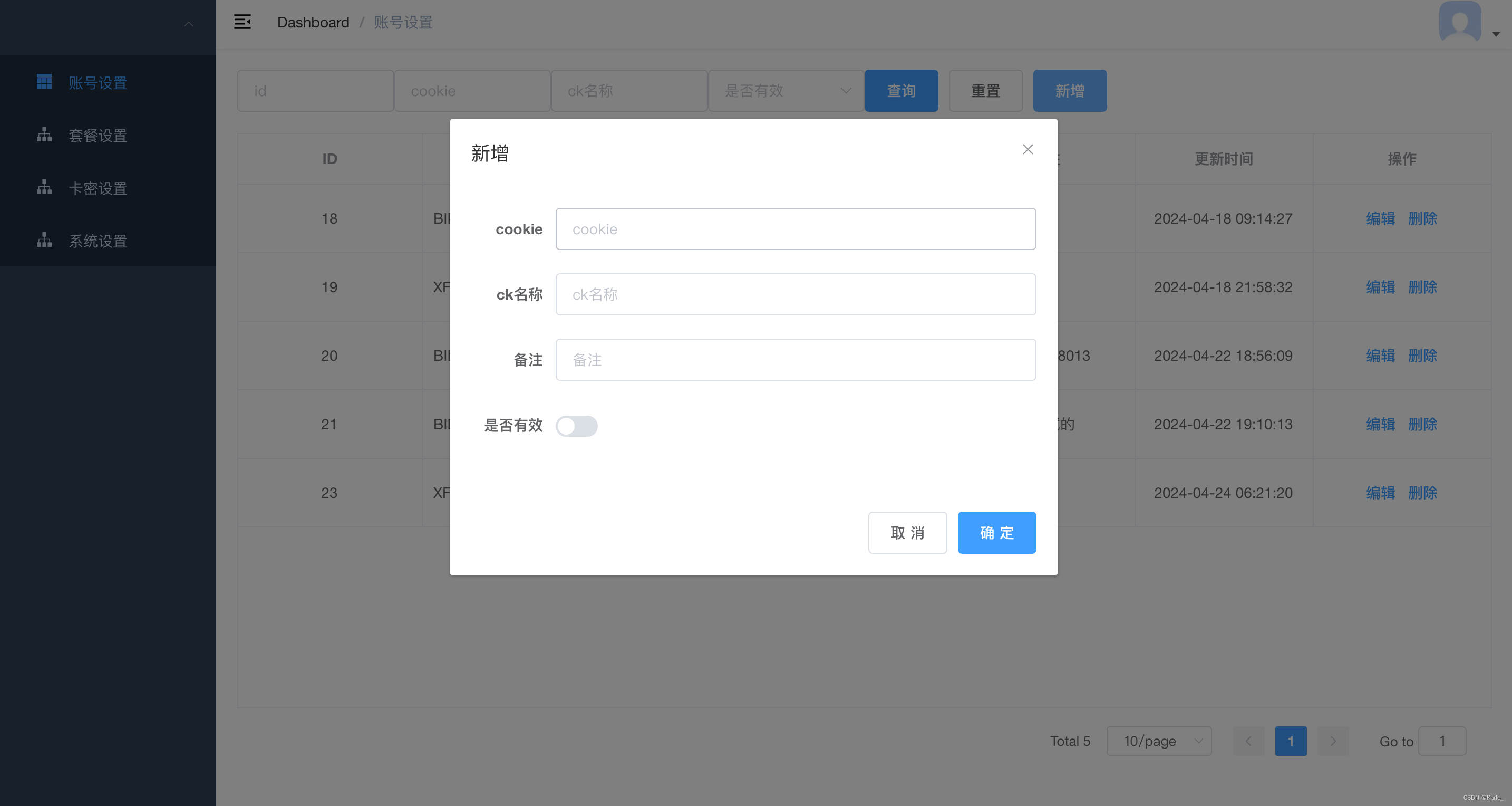Open the 是否有效 filter dropdown
This screenshot has height=806, width=1512.
(786, 91)
